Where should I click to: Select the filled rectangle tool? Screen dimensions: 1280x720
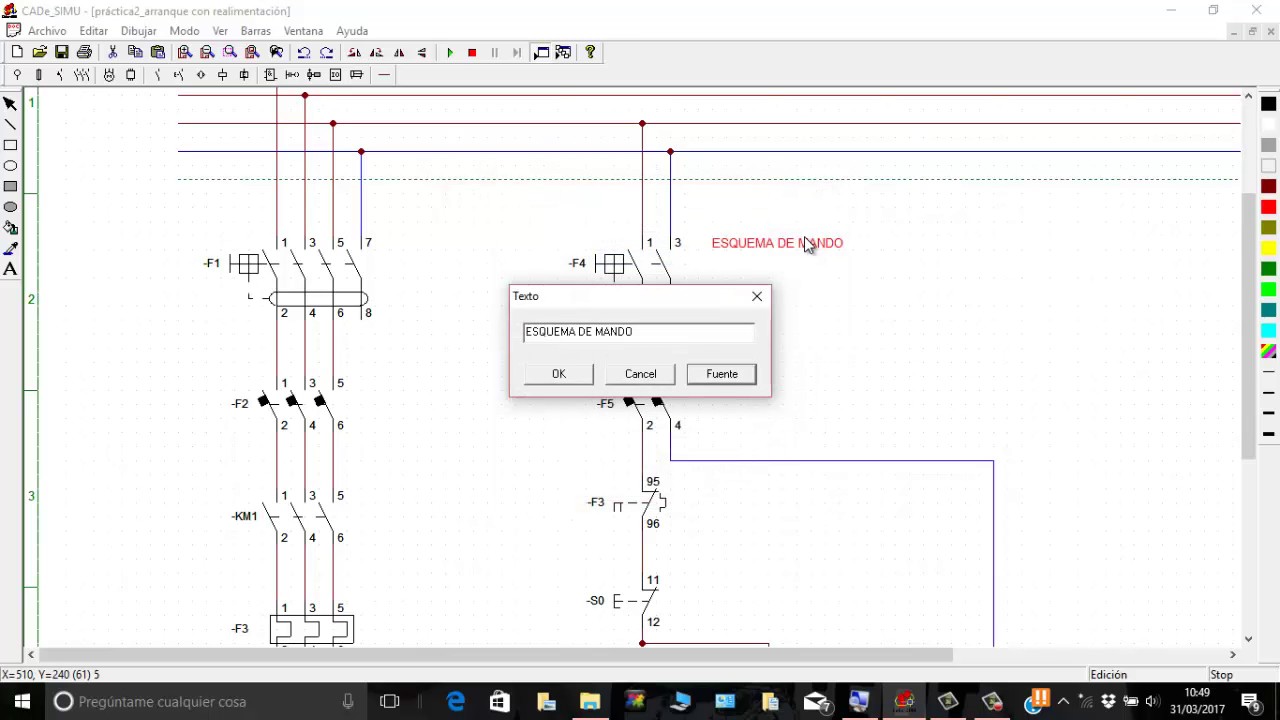pyautogui.click(x=11, y=186)
